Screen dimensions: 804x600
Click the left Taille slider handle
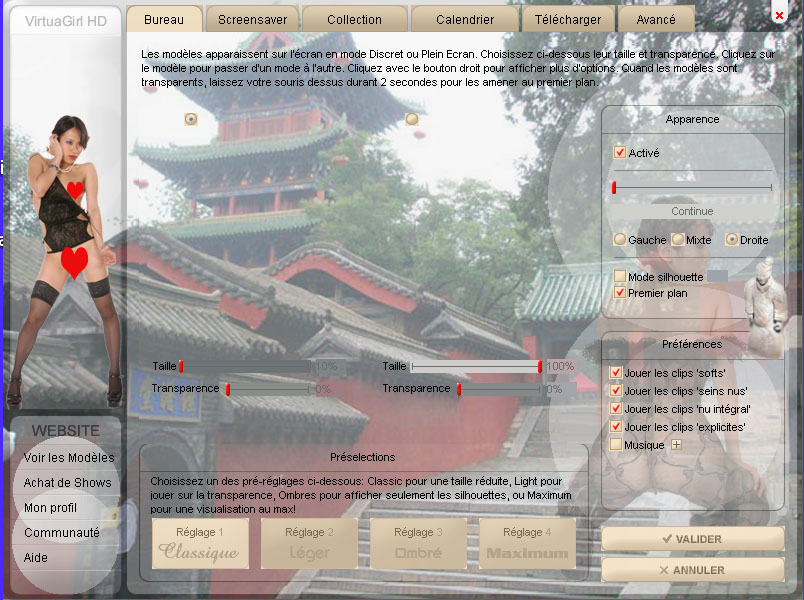181,366
